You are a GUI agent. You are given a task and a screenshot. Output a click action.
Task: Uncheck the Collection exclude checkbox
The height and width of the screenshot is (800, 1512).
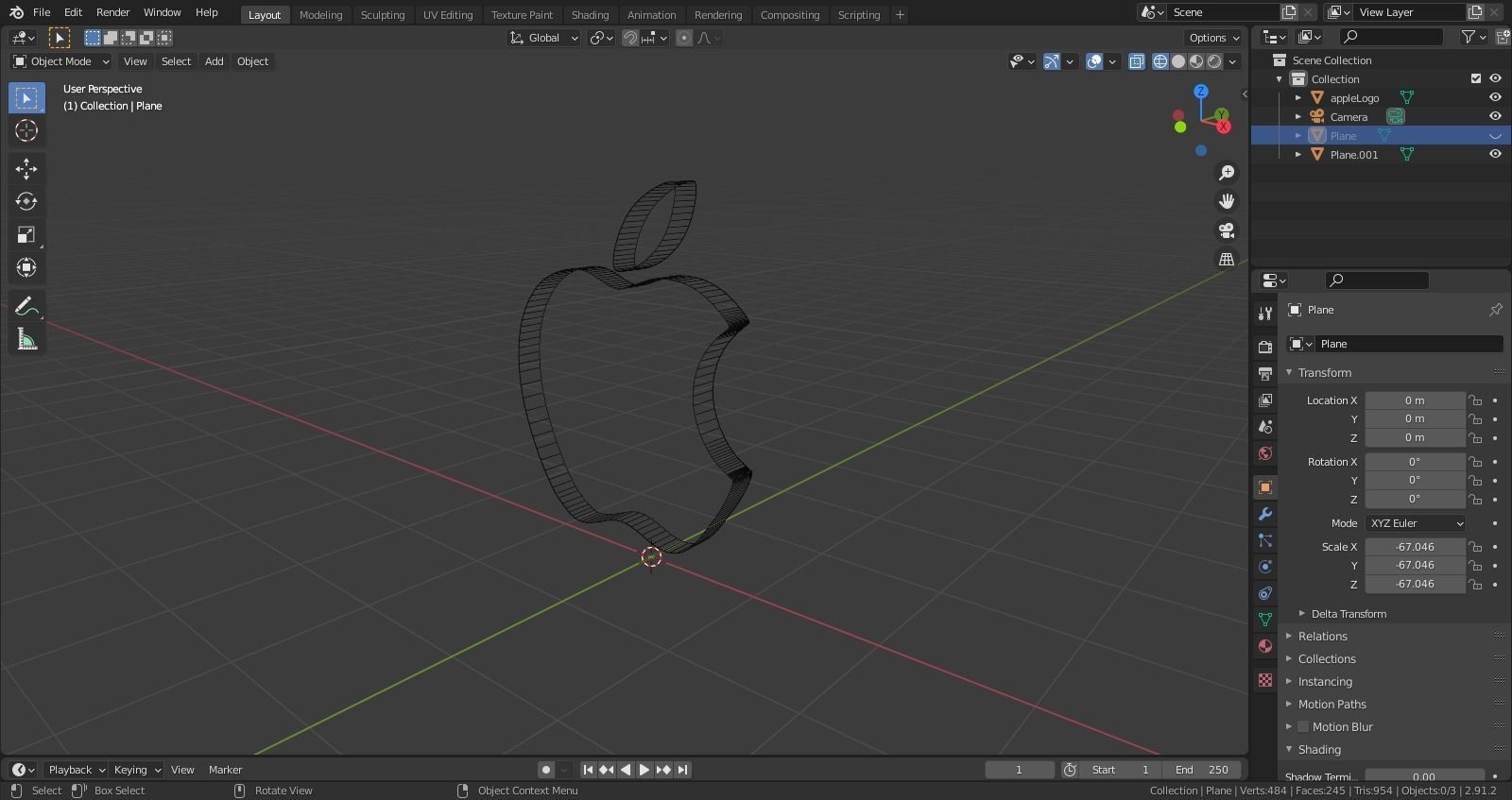click(1476, 79)
